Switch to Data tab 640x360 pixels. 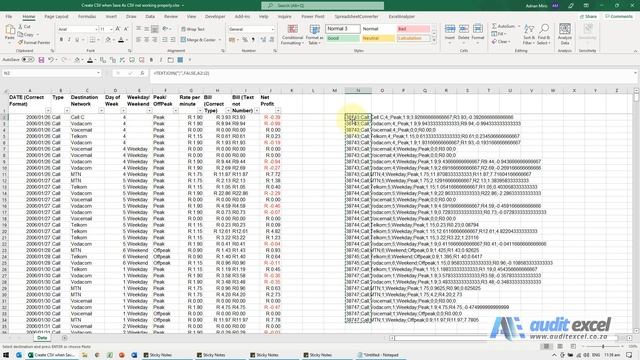[x=150, y=17]
